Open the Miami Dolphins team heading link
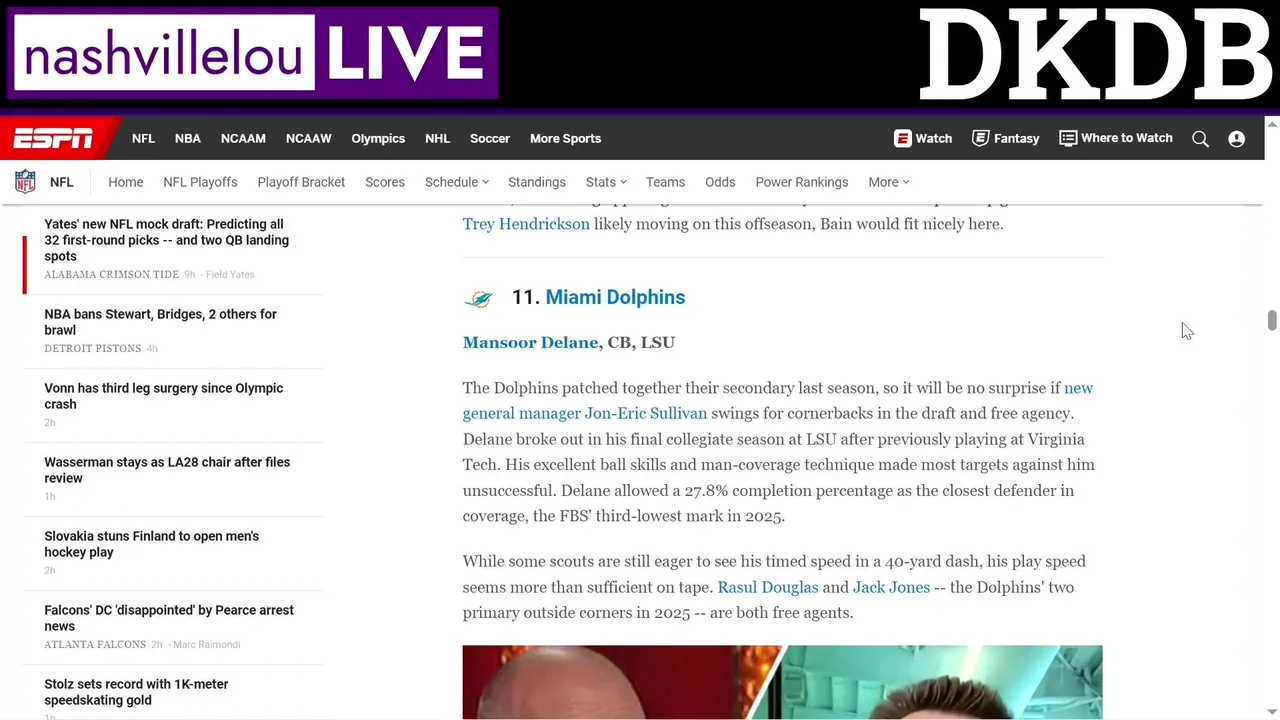Image resolution: width=1280 pixels, height=720 pixels. click(615, 297)
